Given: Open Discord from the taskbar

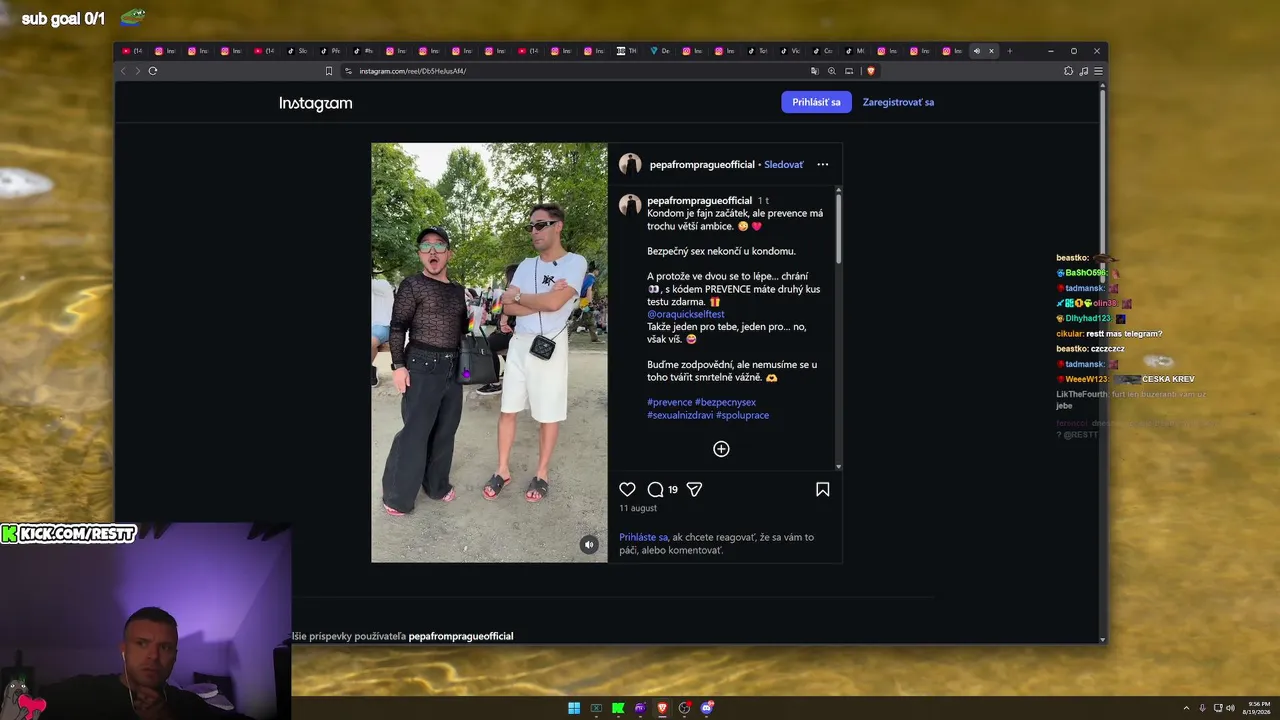Looking at the screenshot, I should [706, 708].
